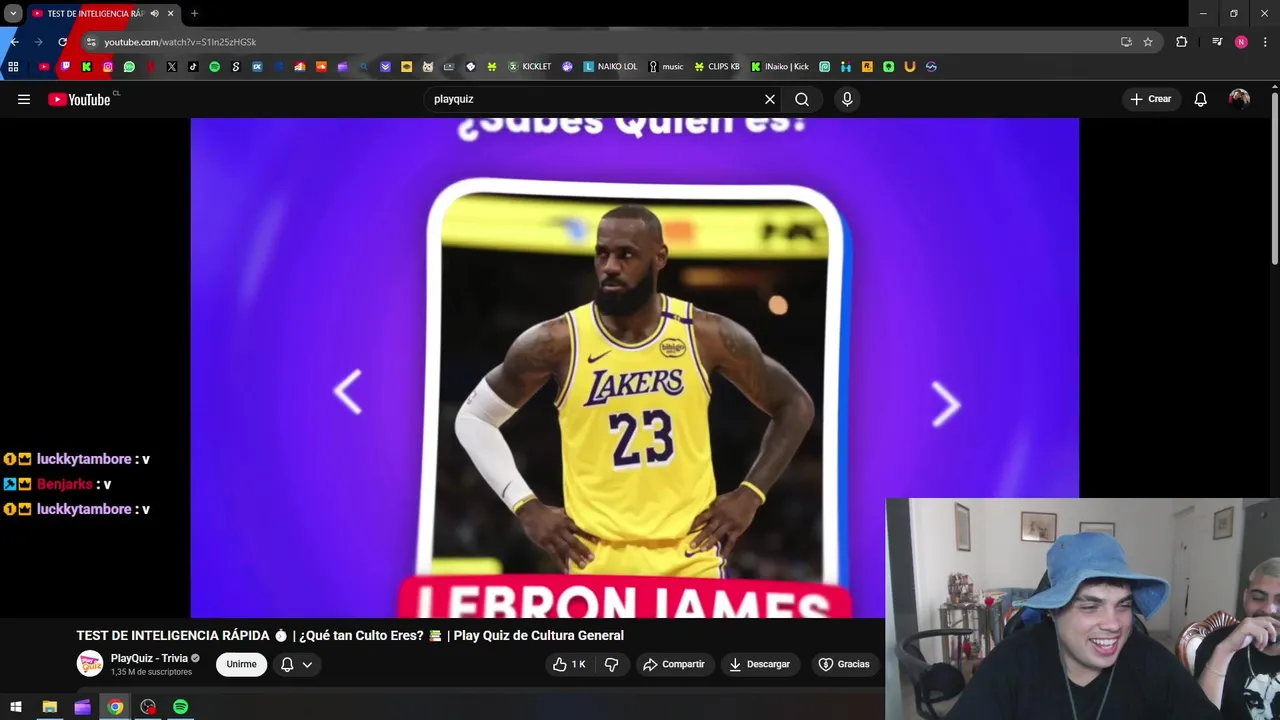Click the search magnifier button
Screen dimensions: 1280x720
(802, 99)
